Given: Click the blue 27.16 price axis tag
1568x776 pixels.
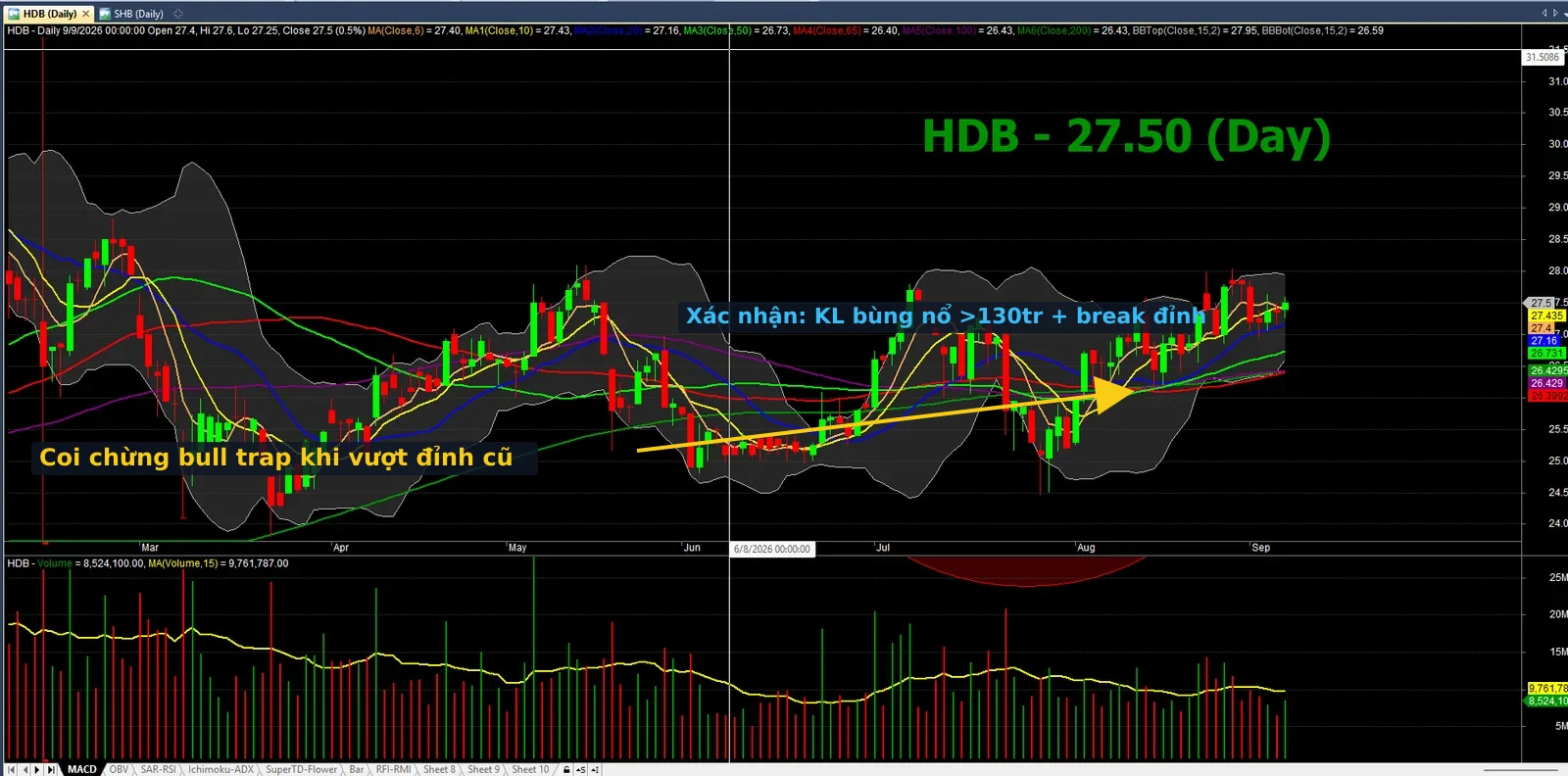Looking at the screenshot, I should (1544, 341).
